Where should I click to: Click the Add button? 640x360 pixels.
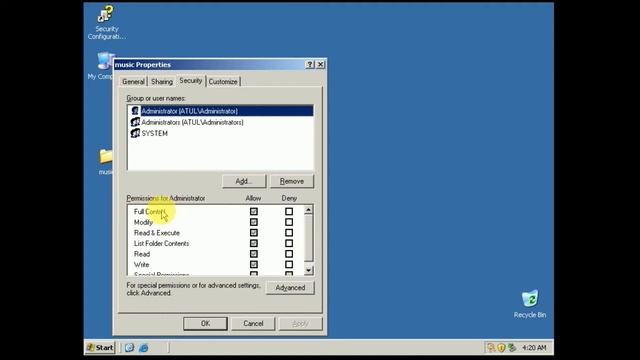244,181
